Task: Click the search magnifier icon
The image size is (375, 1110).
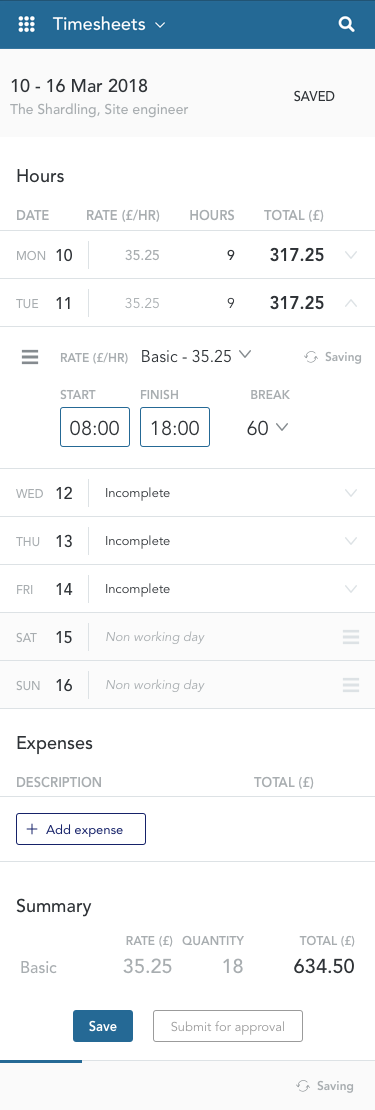Action: click(x=346, y=24)
